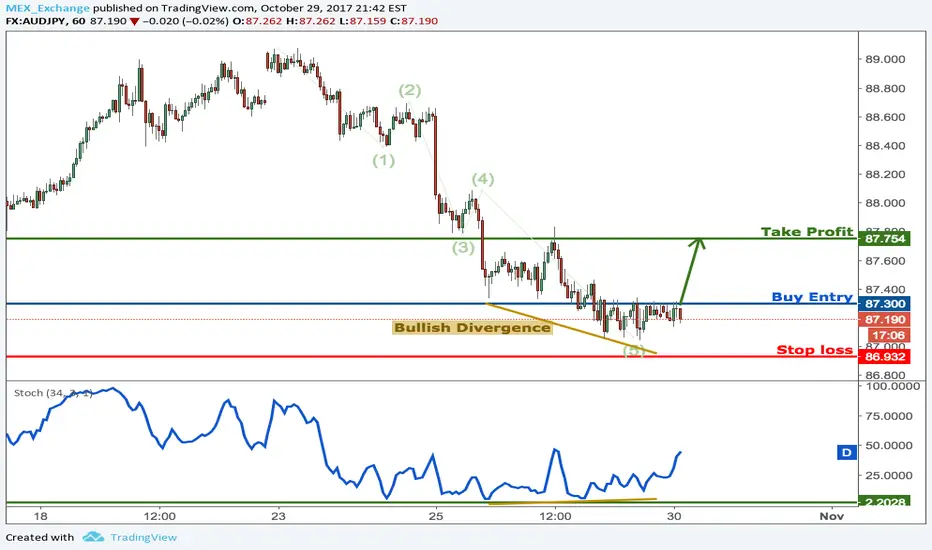
Task: Click the 50.0000 stochastic axis label
Action: (889, 445)
